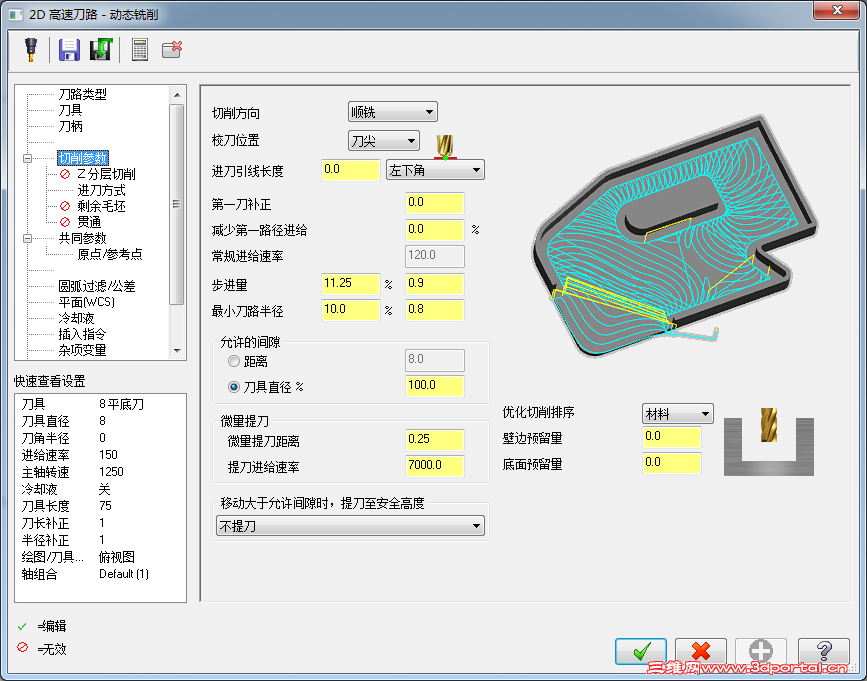Click the 微量提刀距离 field 0.25

point(435,439)
